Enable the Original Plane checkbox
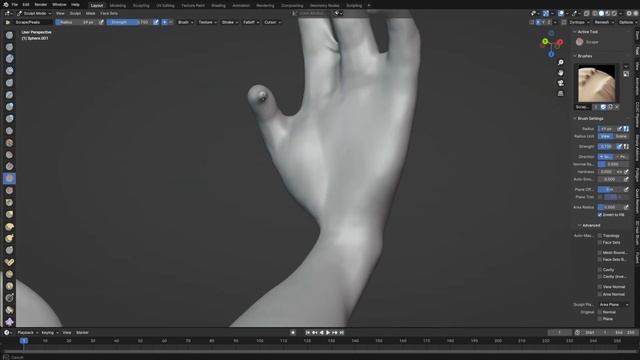Viewport: 640px width, 360px height. [600, 319]
